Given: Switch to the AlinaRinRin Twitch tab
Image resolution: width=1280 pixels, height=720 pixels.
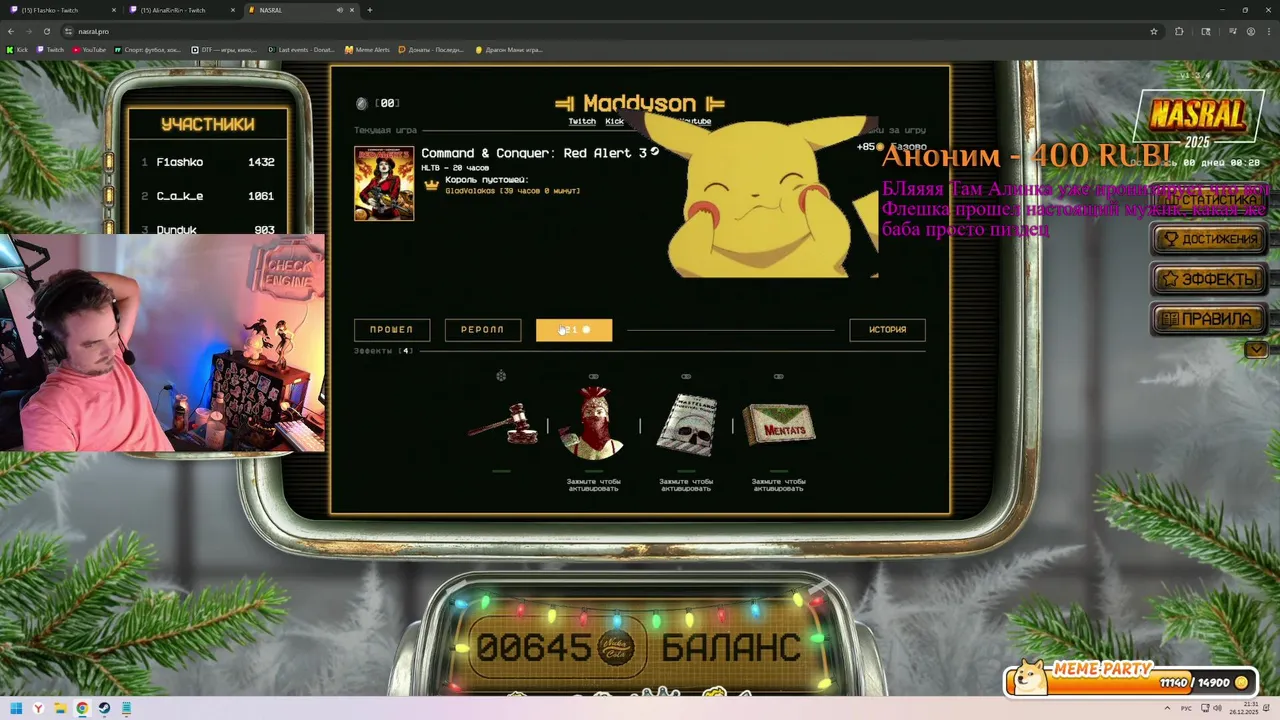Looking at the screenshot, I should click(x=182, y=10).
